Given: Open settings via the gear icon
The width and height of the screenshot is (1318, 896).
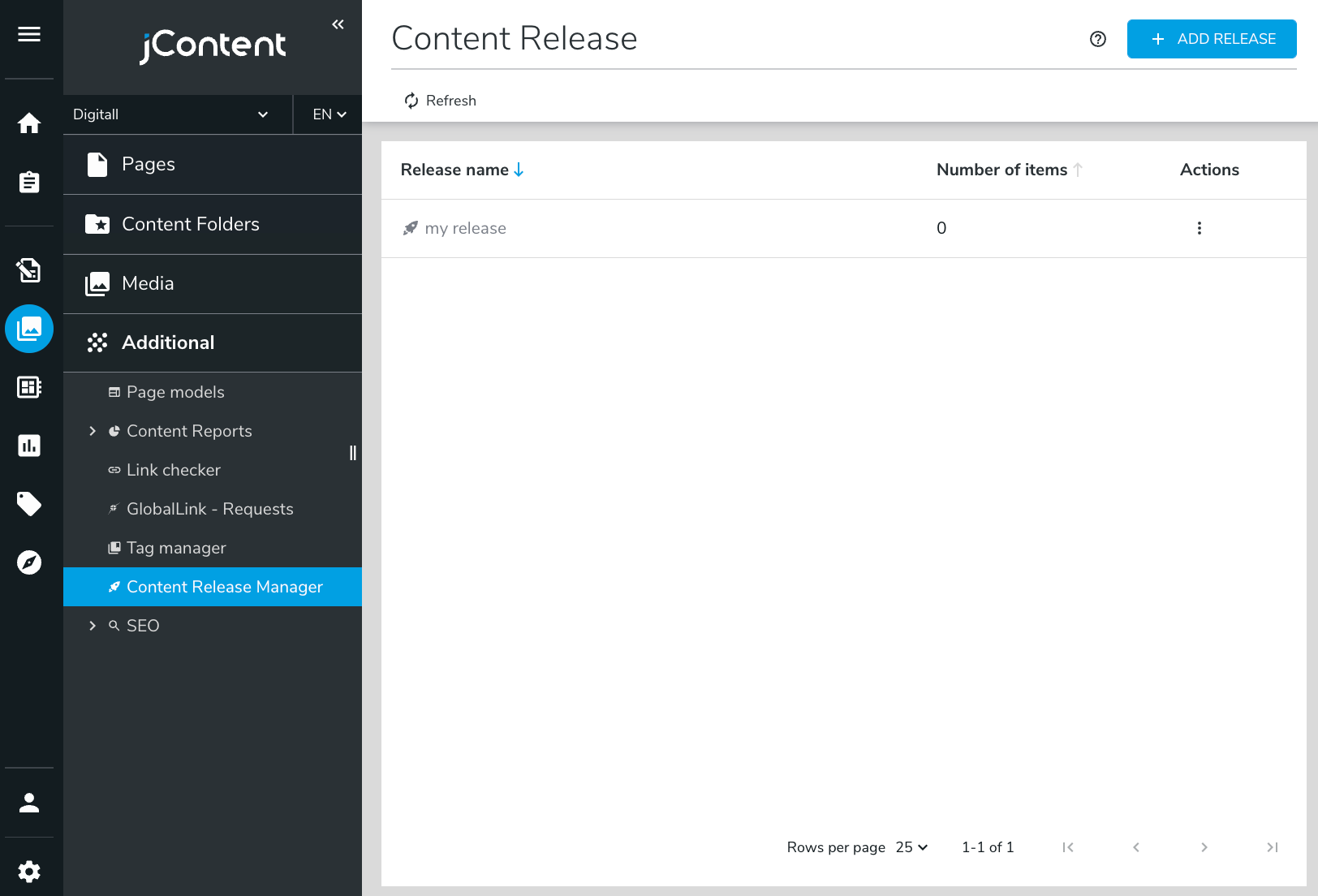Looking at the screenshot, I should (x=29, y=872).
